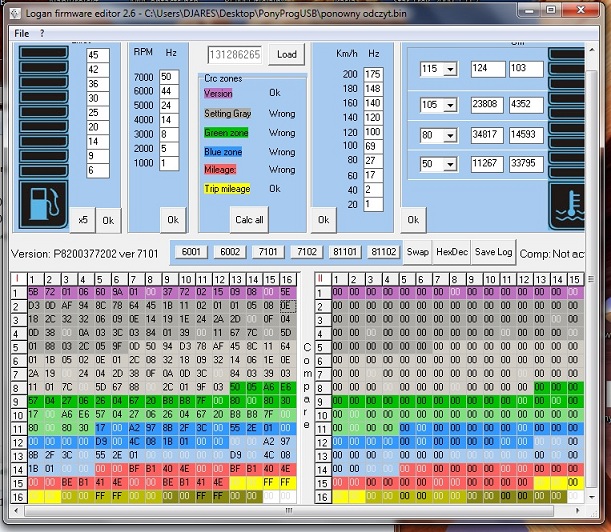Open the 115 temperature dropdown
The width and height of the screenshot is (611, 532).
[450, 69]
